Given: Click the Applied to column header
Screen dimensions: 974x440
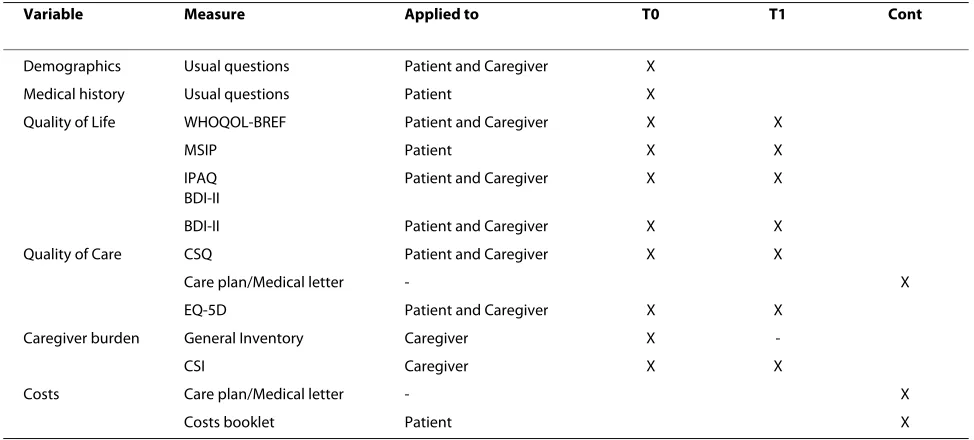Looking at the screenshot, I should point(442,15).
